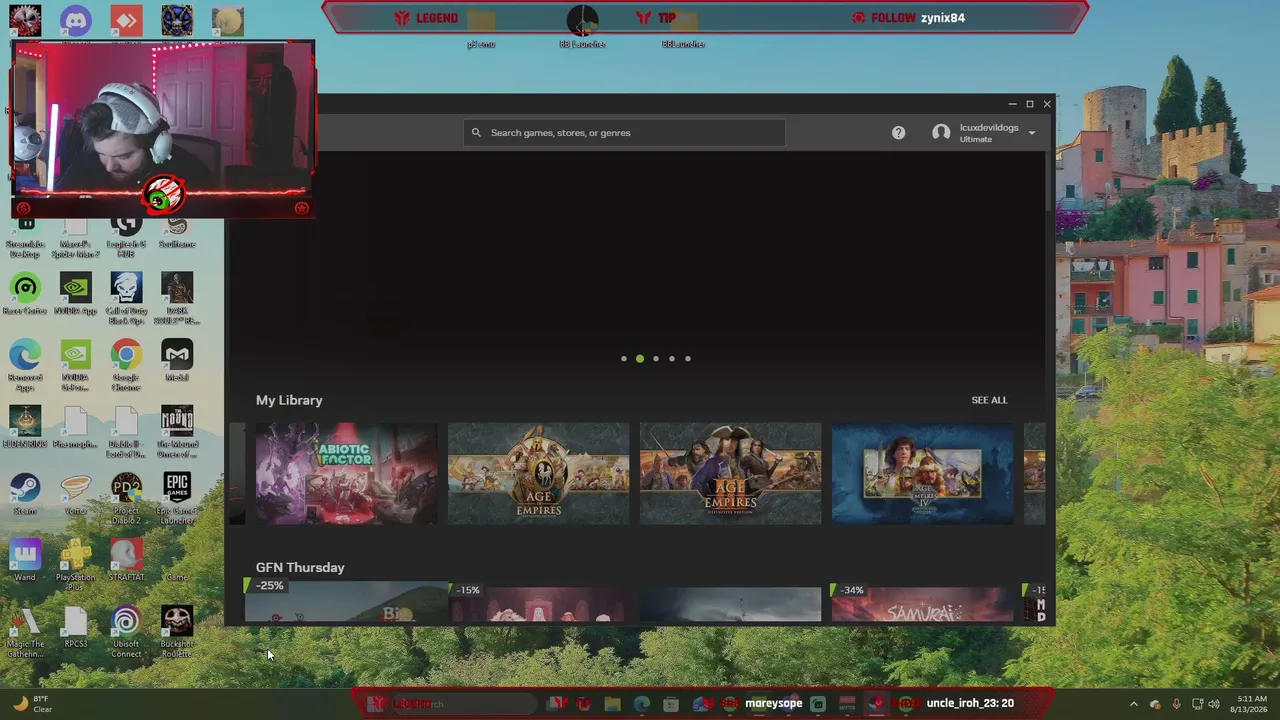The width and height of the screenshot is (1280, 720).
Task: Open the Age of Empires IV tile
Action: click(922, 473)
